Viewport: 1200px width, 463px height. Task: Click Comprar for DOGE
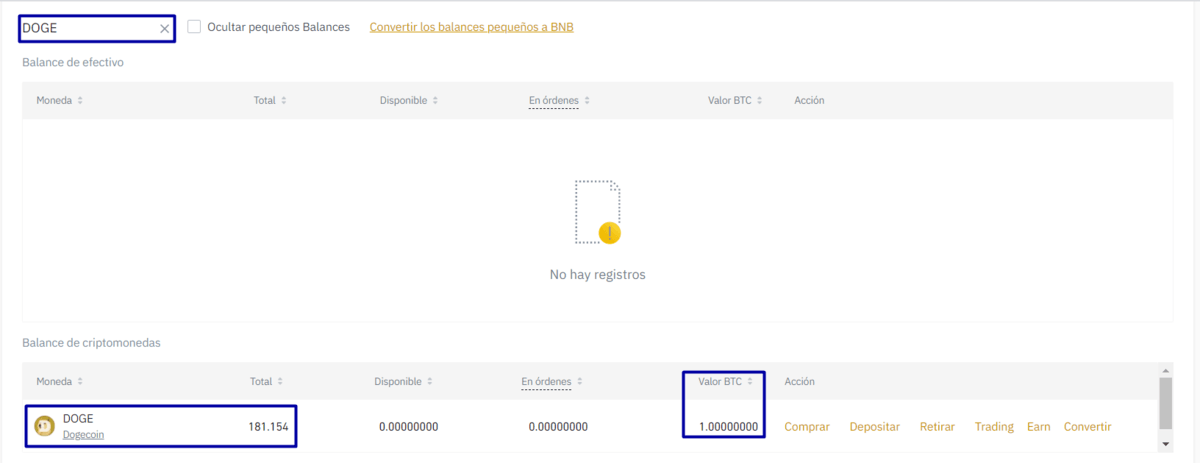tap(807, 427)
